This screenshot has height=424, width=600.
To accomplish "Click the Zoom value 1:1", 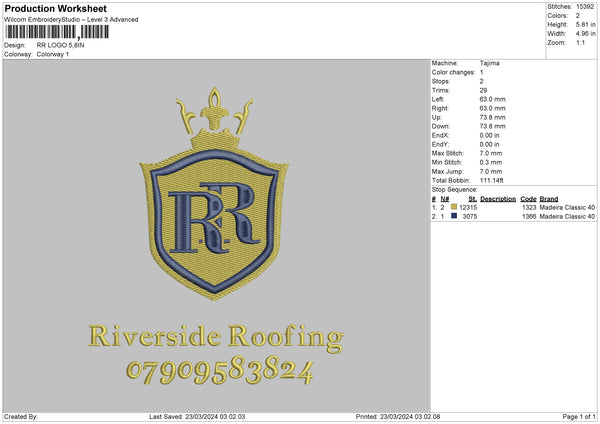I will [580, 42].
